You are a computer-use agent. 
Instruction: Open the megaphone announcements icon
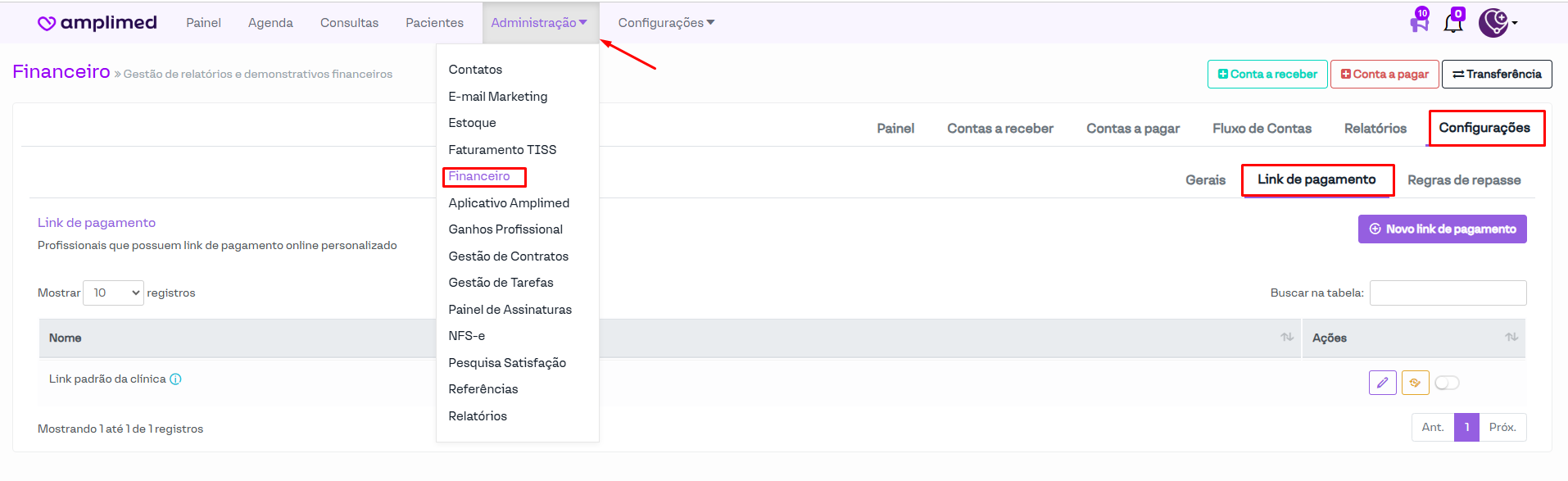pyautogui.click(x=1419, y=22)
